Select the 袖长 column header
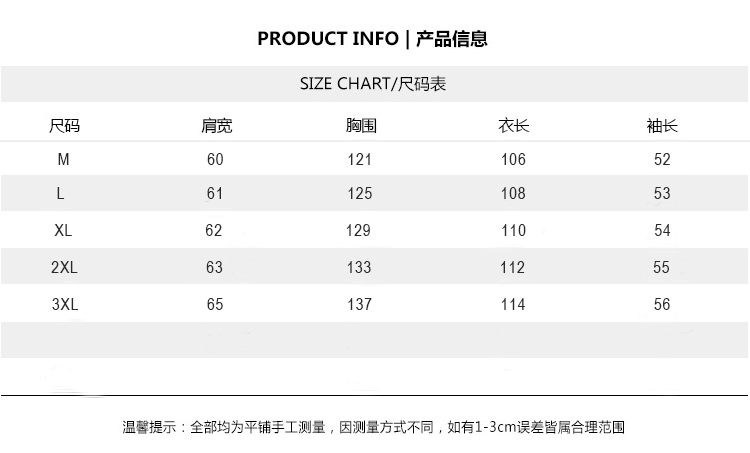Screen dimensions: 750x453 (x=662, y=126)
